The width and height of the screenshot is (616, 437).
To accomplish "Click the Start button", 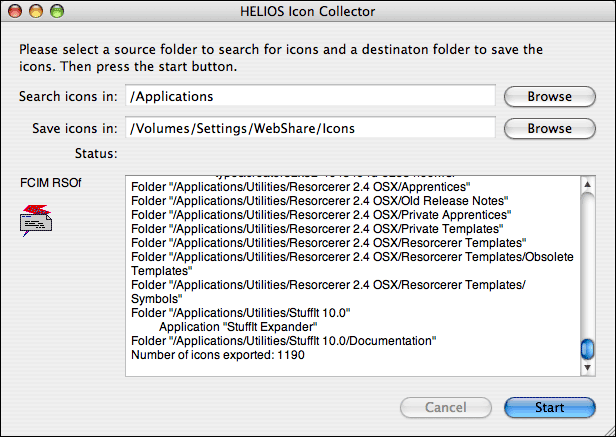I will click(x=550, y=407).
